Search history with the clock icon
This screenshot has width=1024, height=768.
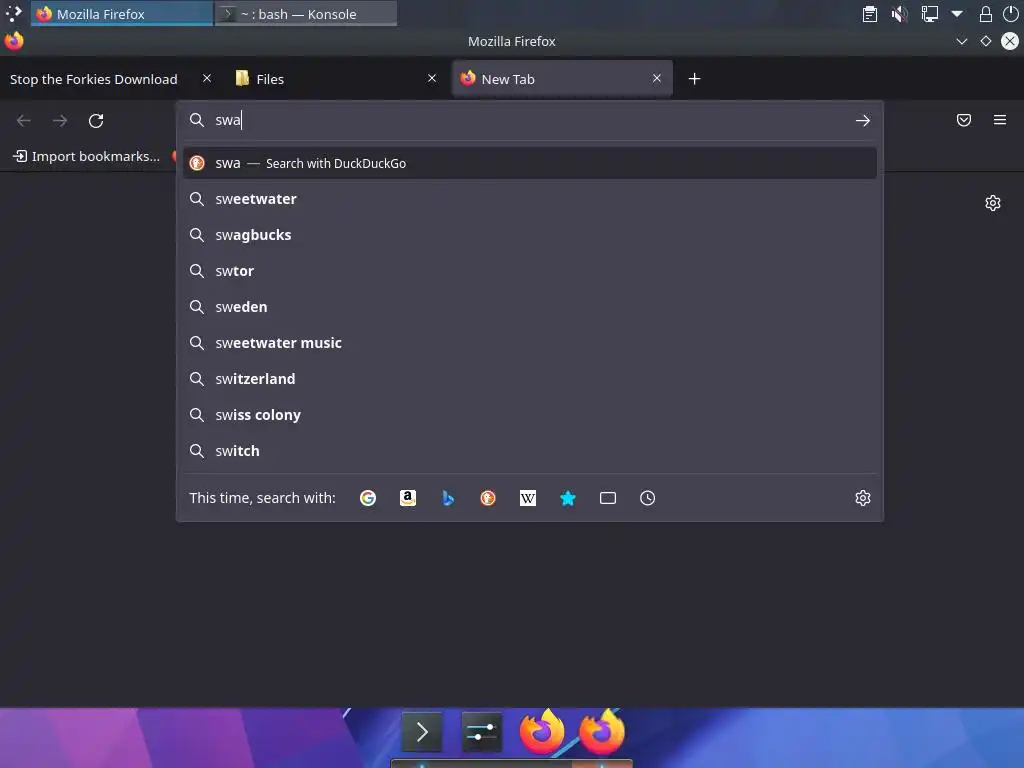coord(647,498)
